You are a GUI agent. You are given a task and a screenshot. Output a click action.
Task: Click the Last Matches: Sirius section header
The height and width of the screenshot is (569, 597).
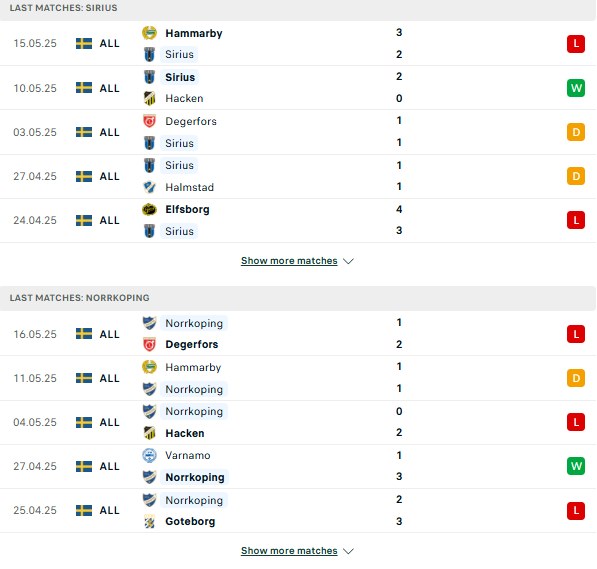point(298,10)
